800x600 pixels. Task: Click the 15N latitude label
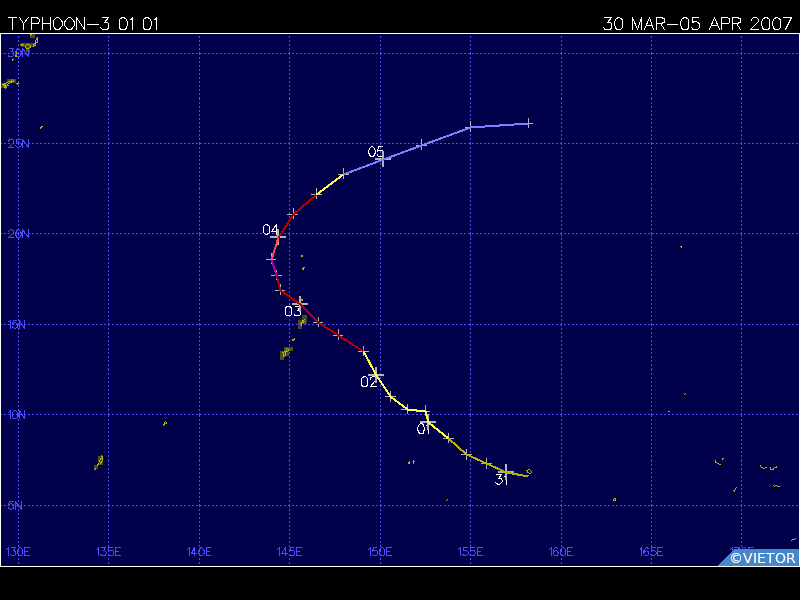pyautogui.click(x=18, y=325)
